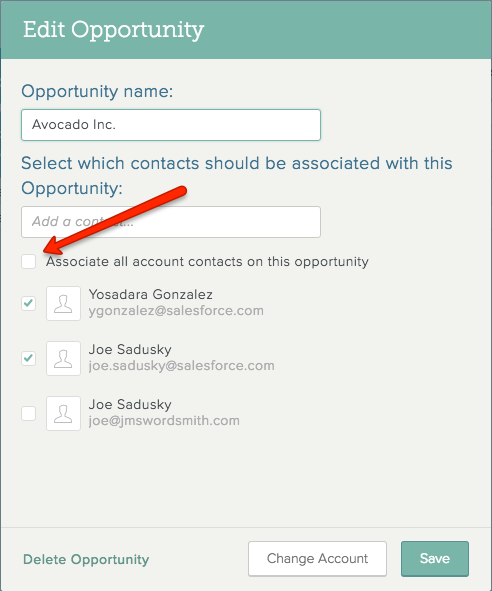Open the Change Account button

pyautogui.click(x=317, y=559)
